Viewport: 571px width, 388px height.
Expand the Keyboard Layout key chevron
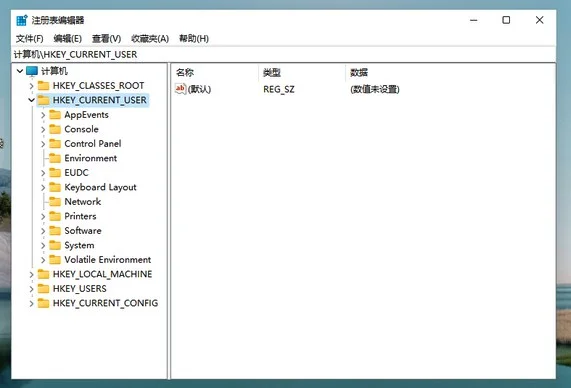coord(43,188)
